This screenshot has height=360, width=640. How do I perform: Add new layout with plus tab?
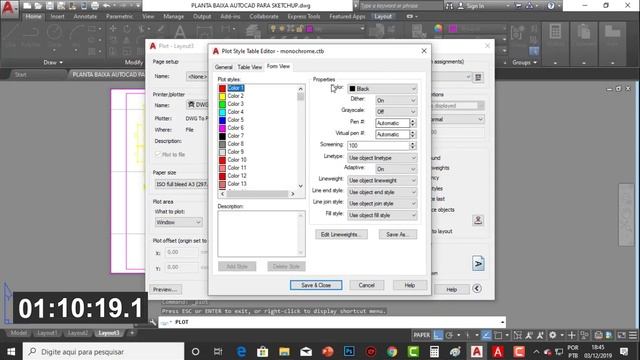click(132, 333)
